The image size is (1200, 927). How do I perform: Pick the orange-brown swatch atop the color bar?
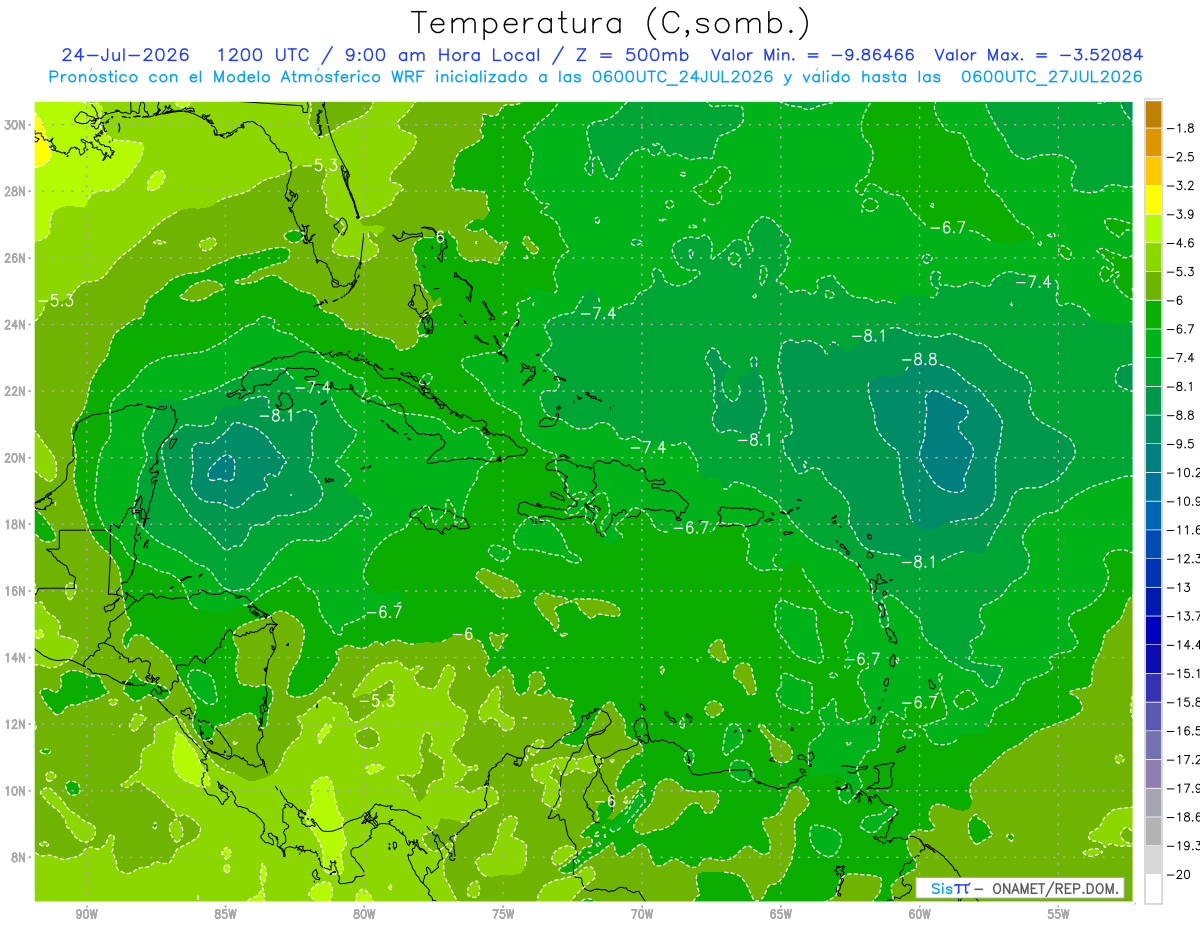point(1153,114)
